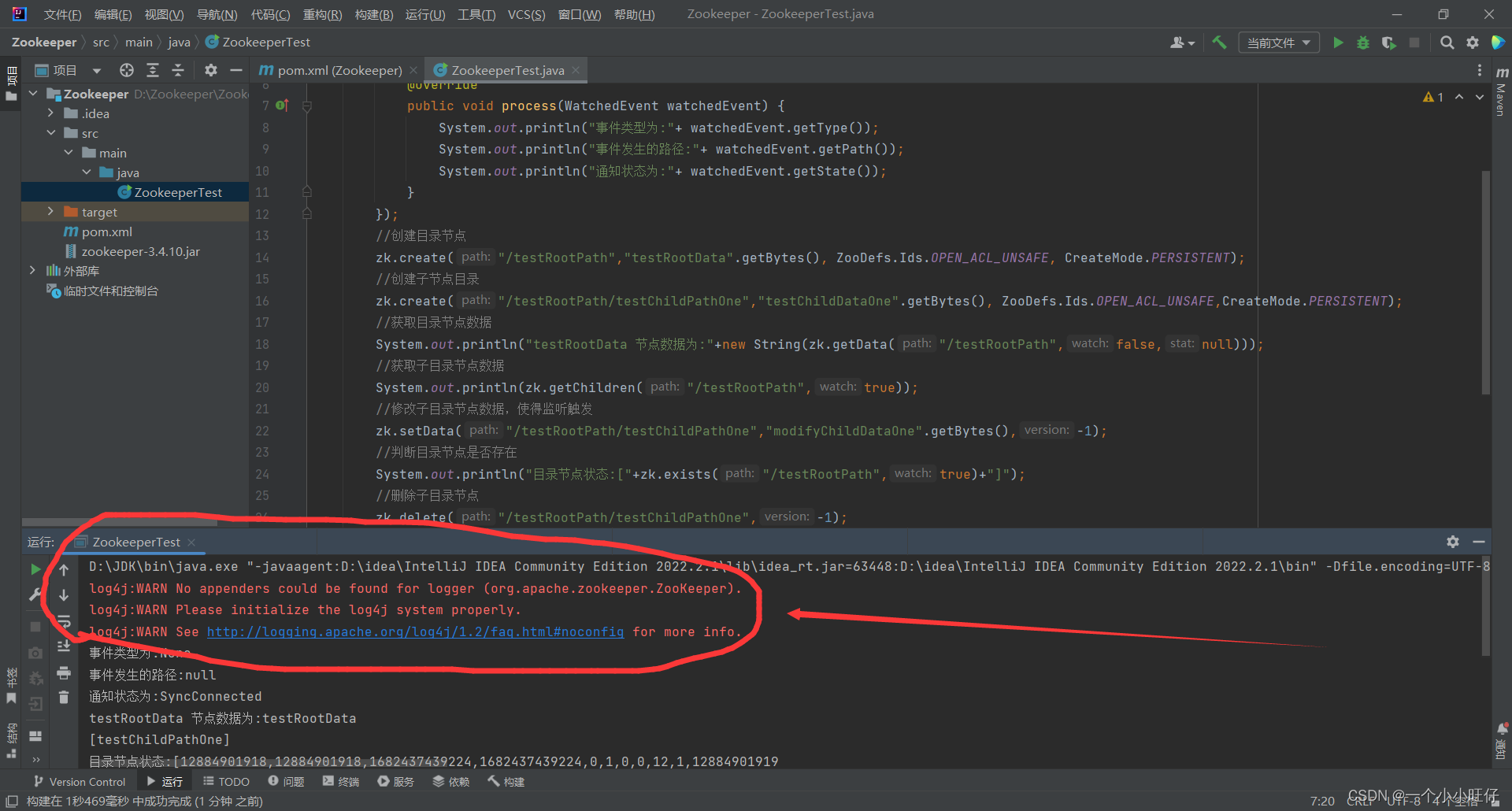The width and height of the screenshot is (1512, 811).
Task: Print the console output
Action: tap(64, 672)
